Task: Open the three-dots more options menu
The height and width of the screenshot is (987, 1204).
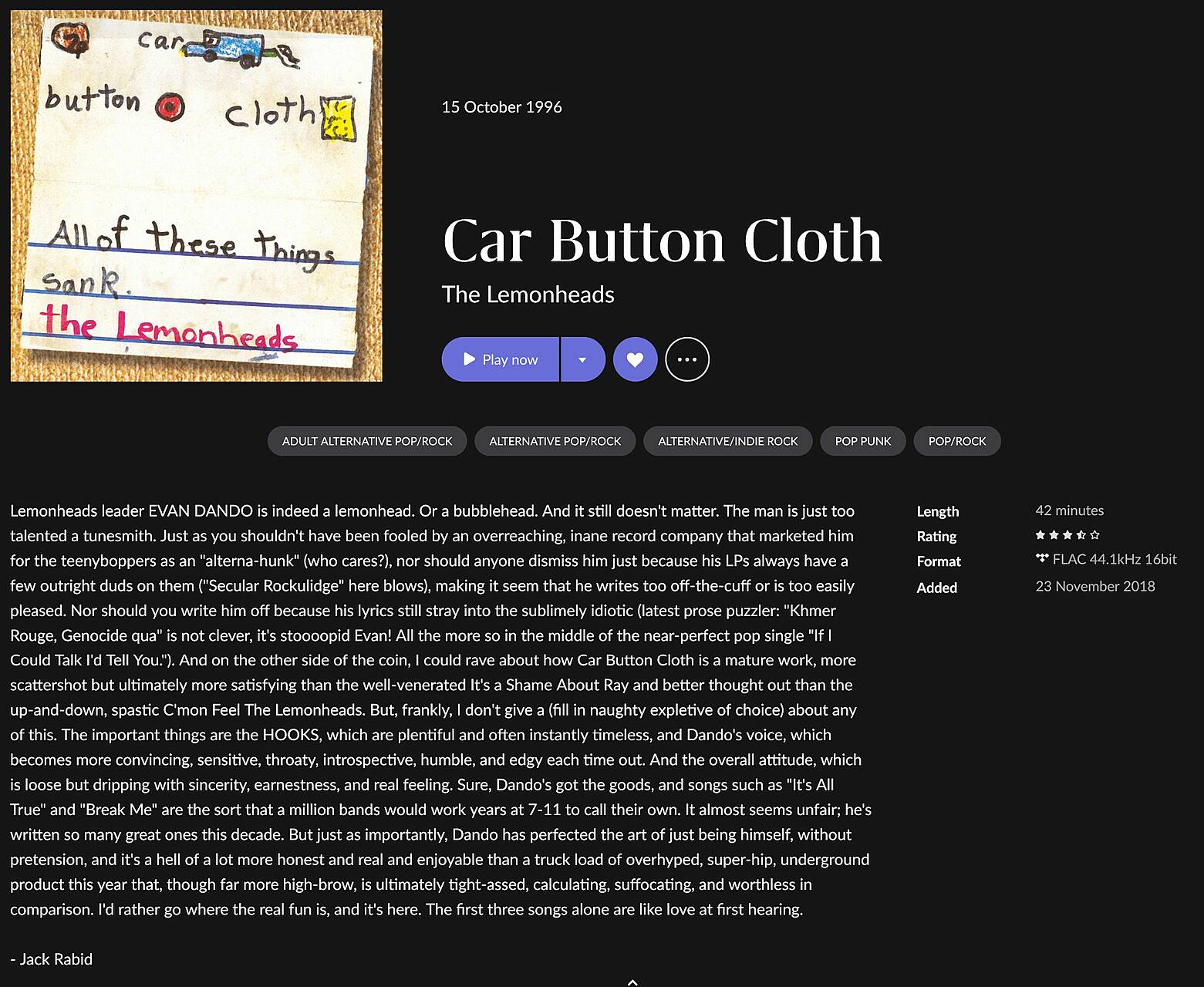Action: (x=687, y=359)
